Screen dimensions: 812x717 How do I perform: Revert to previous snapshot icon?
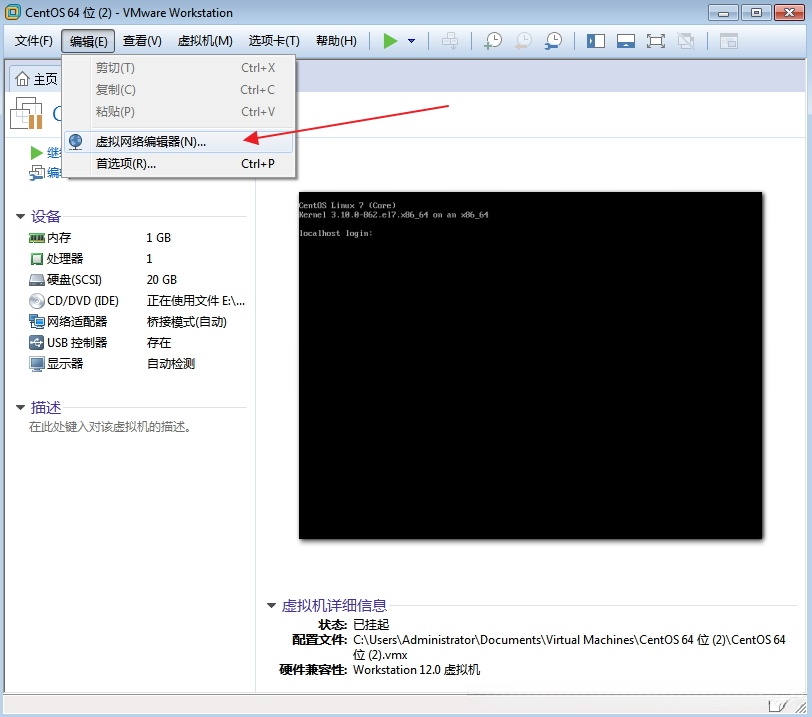(523, 41)
